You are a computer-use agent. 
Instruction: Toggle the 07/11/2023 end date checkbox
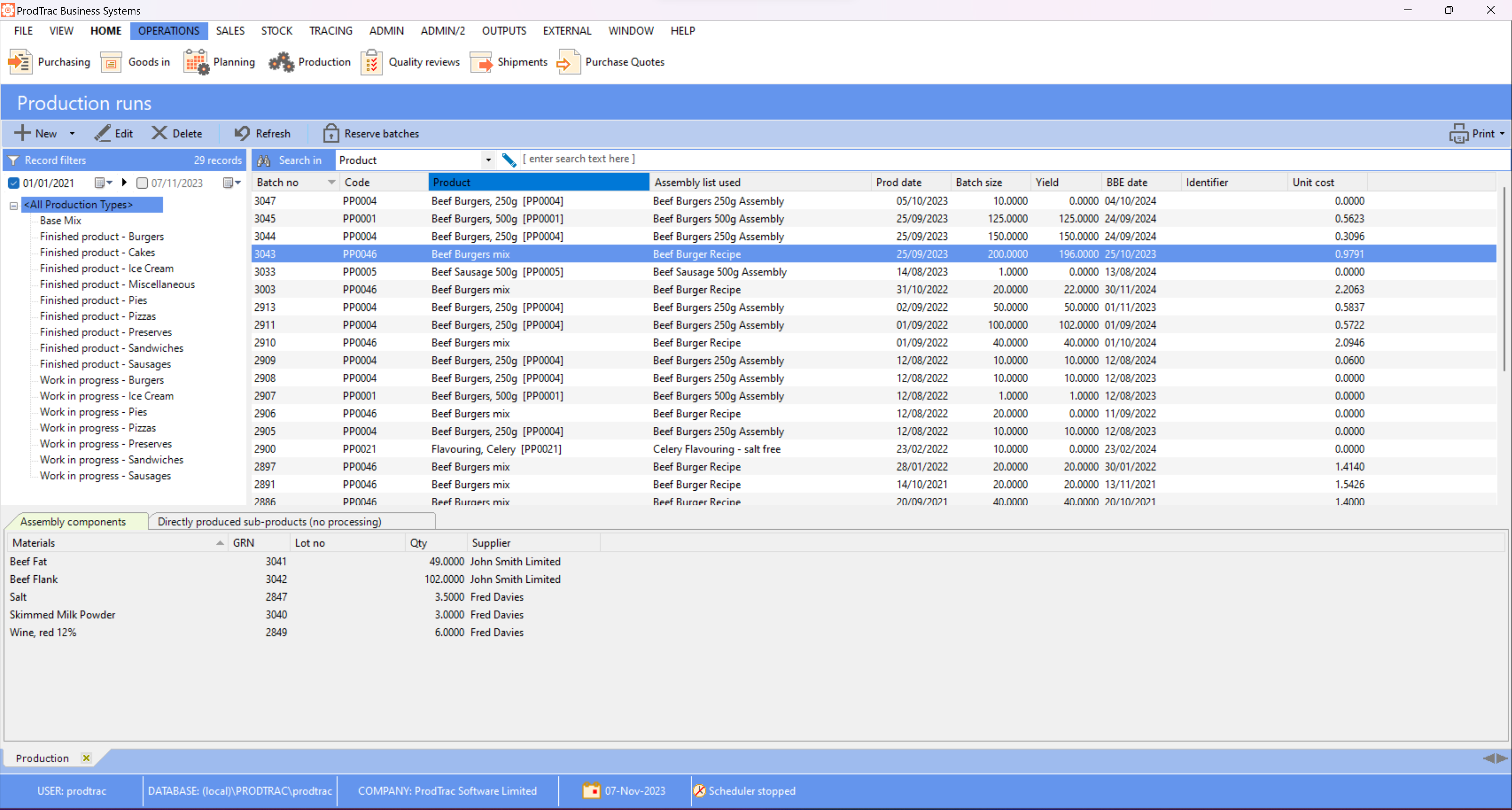[x=142, y=183]
